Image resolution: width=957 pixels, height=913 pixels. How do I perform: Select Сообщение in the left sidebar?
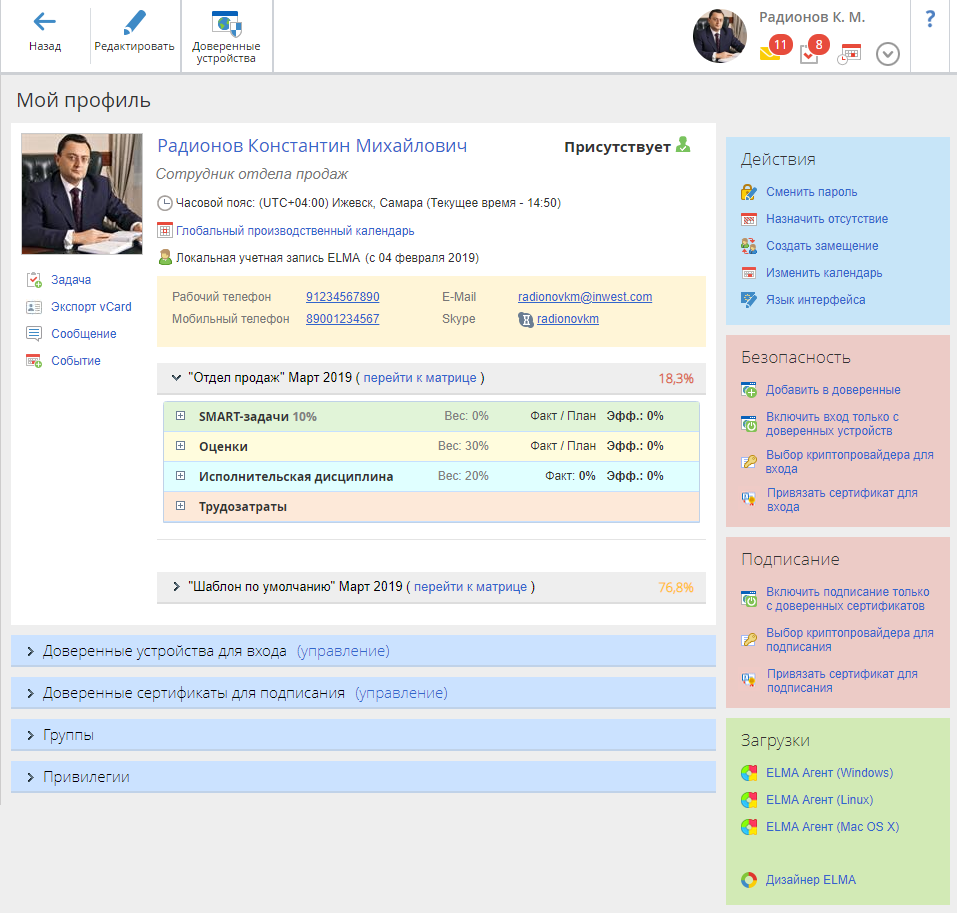pyautogui.click(x=84, y=334)
